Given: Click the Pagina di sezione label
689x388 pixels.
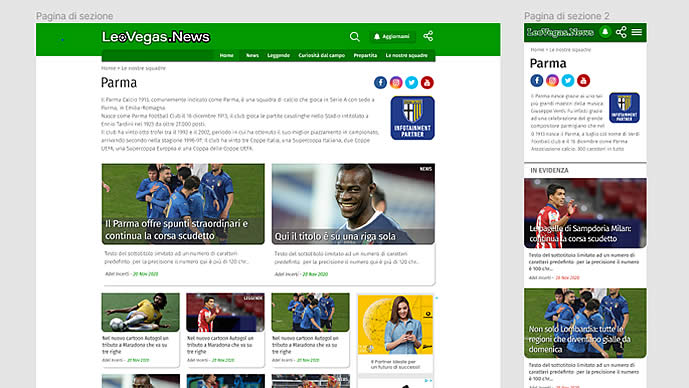Looking at the screenshot, I should click(75, 16).
